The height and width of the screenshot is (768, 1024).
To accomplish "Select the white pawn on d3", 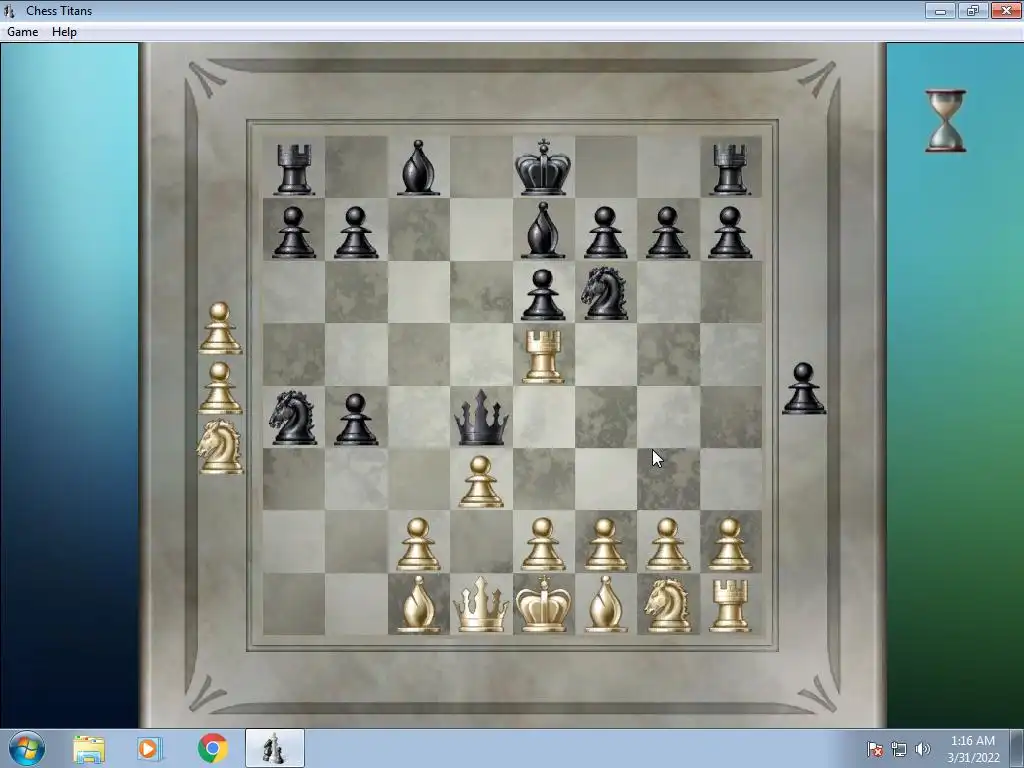I will pyautogui.click(x=481, y=482).
